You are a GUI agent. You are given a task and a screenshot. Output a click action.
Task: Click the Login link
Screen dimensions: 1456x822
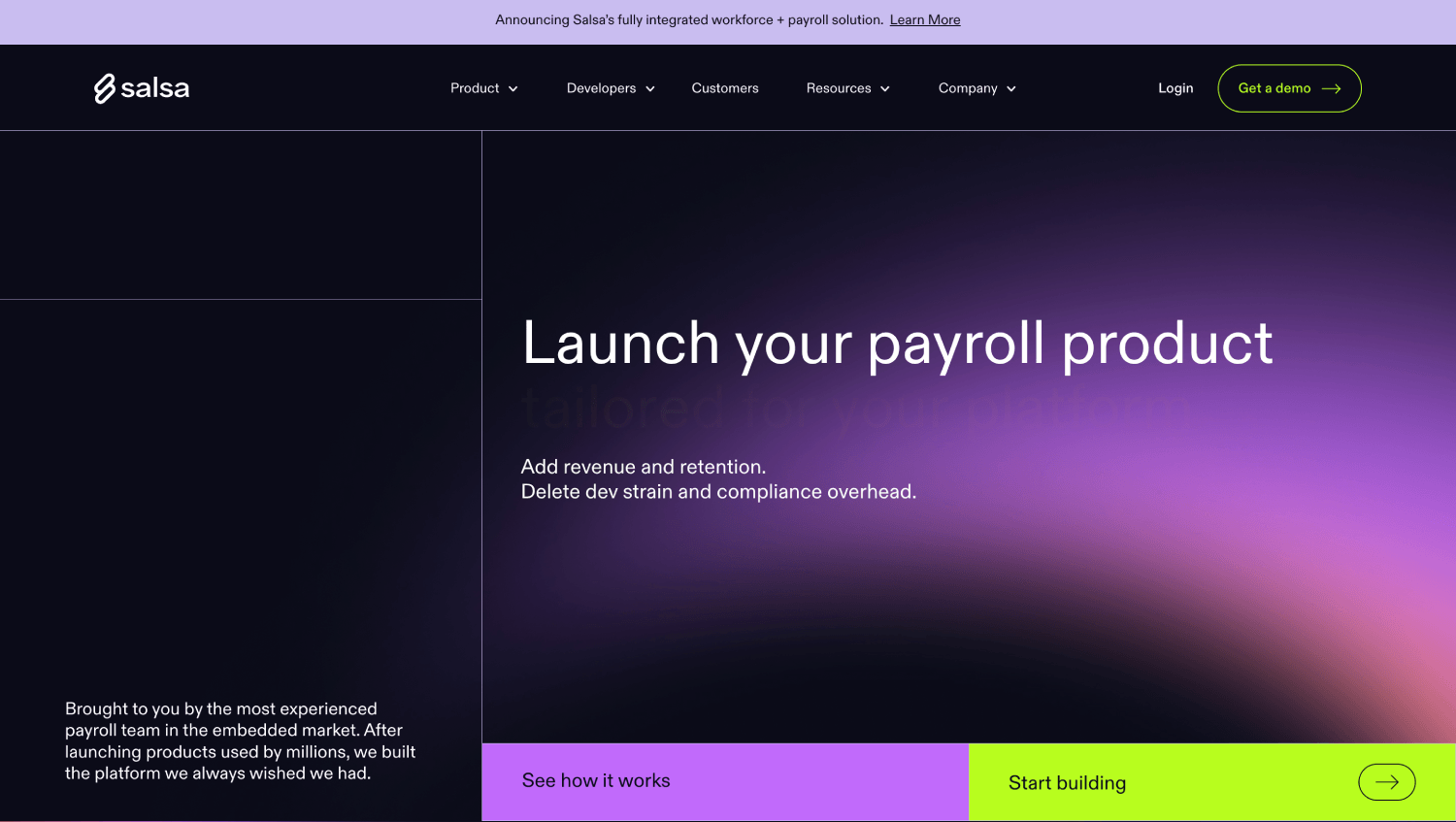pyautogui.click(x=1175, y=88)
